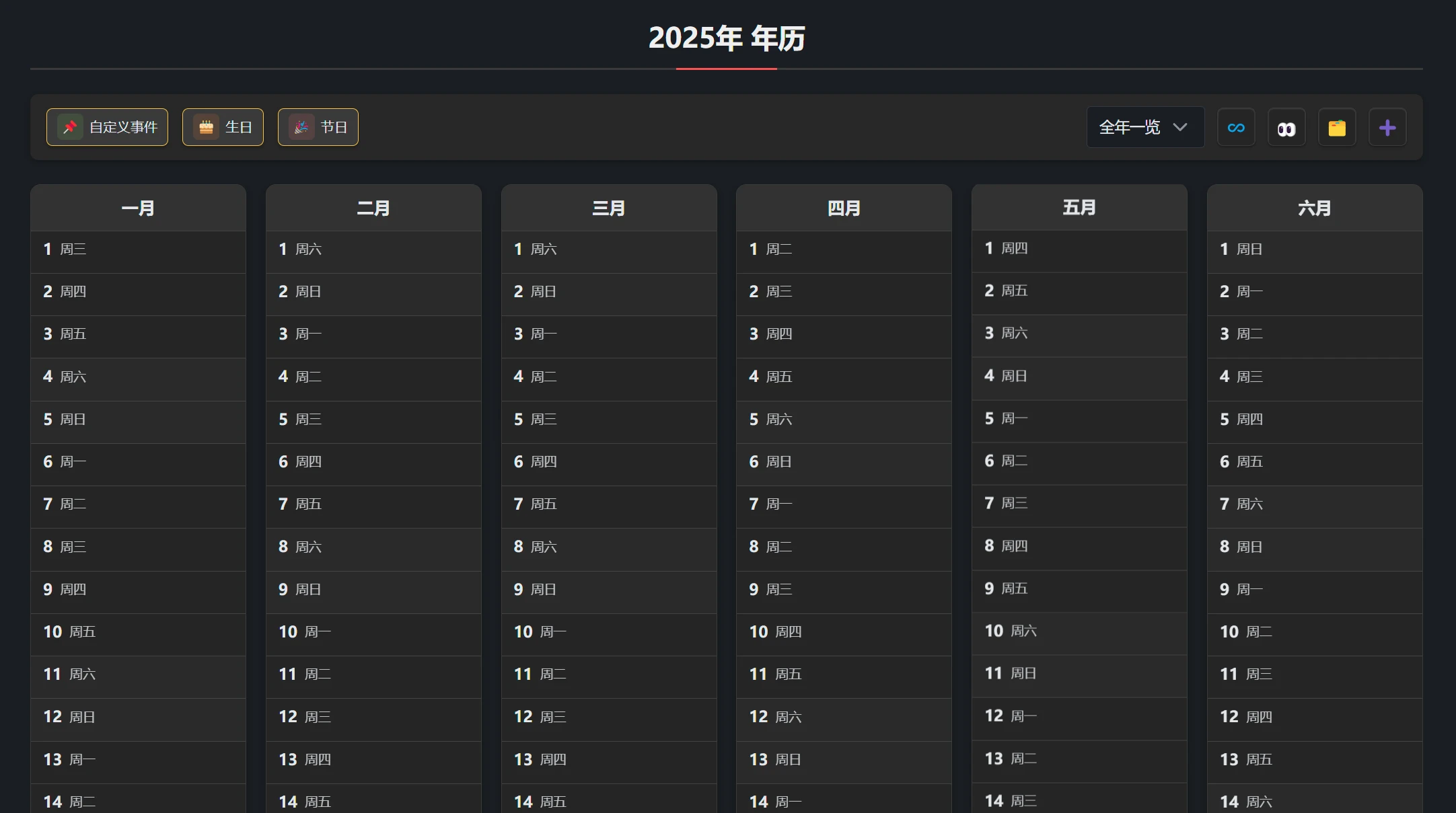1456x813 pixels.
Task: Click the party popper icon for 节日
Action: (301, 127)
